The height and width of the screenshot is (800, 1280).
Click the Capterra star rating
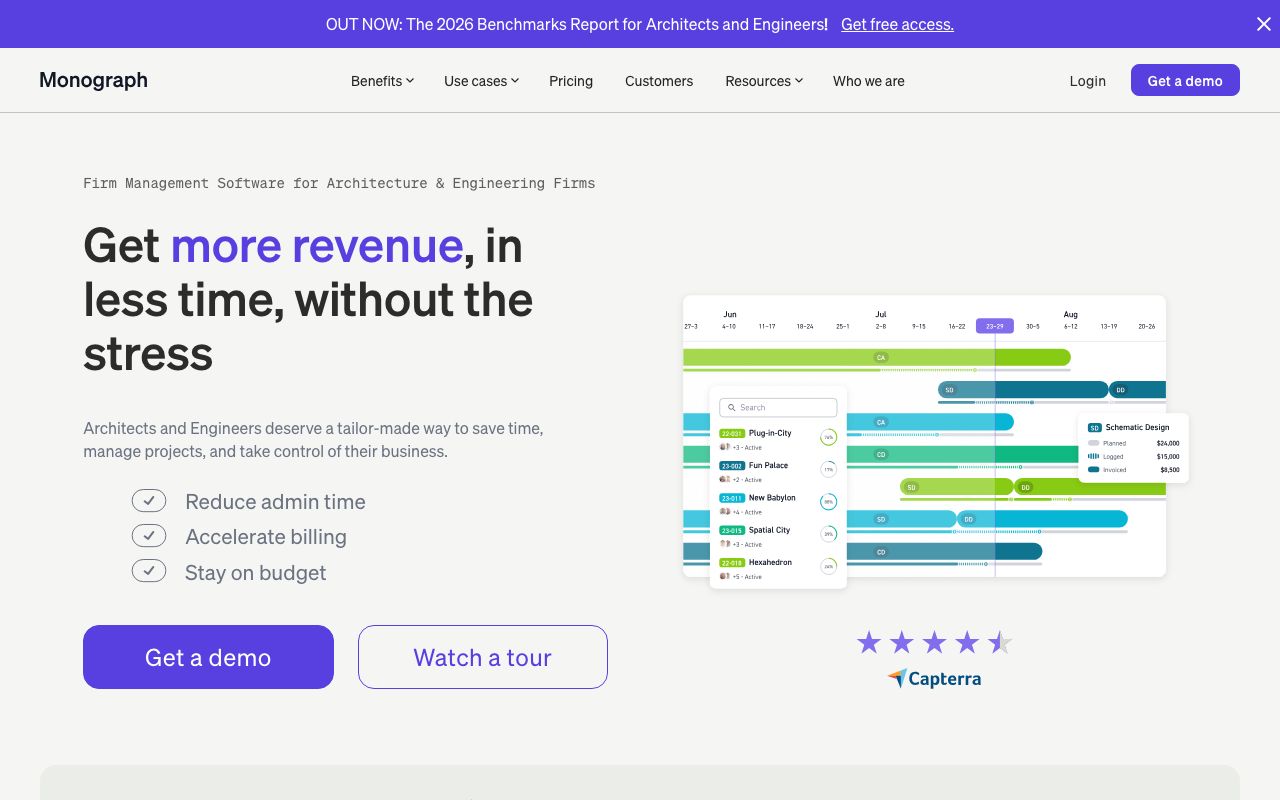[x=934, y=642]
